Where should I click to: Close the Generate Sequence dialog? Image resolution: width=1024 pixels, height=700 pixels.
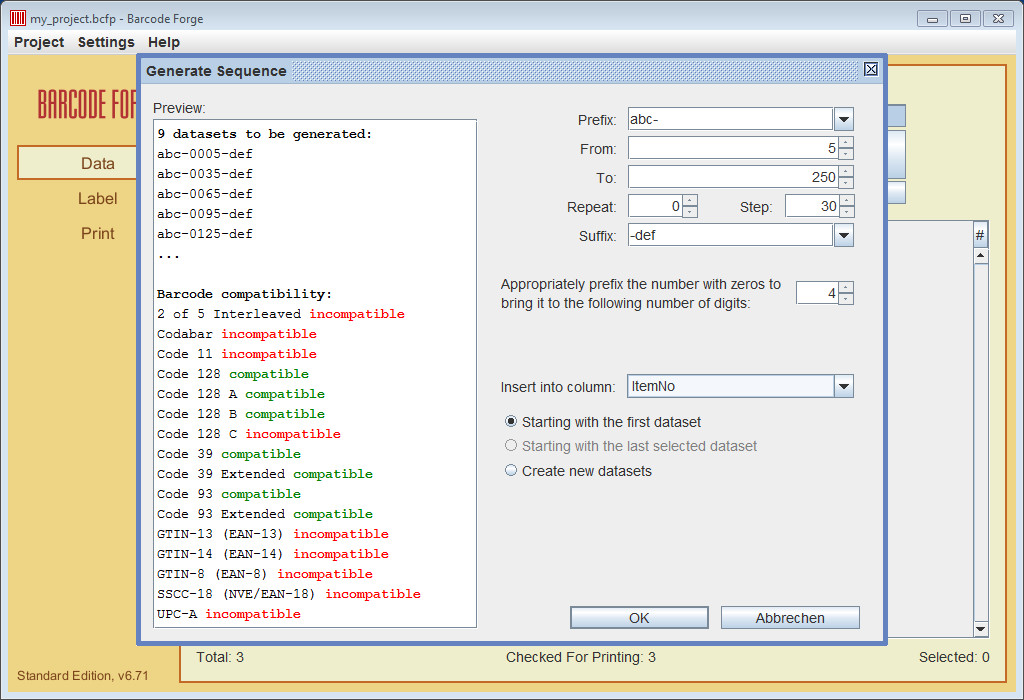click(870, 69)
